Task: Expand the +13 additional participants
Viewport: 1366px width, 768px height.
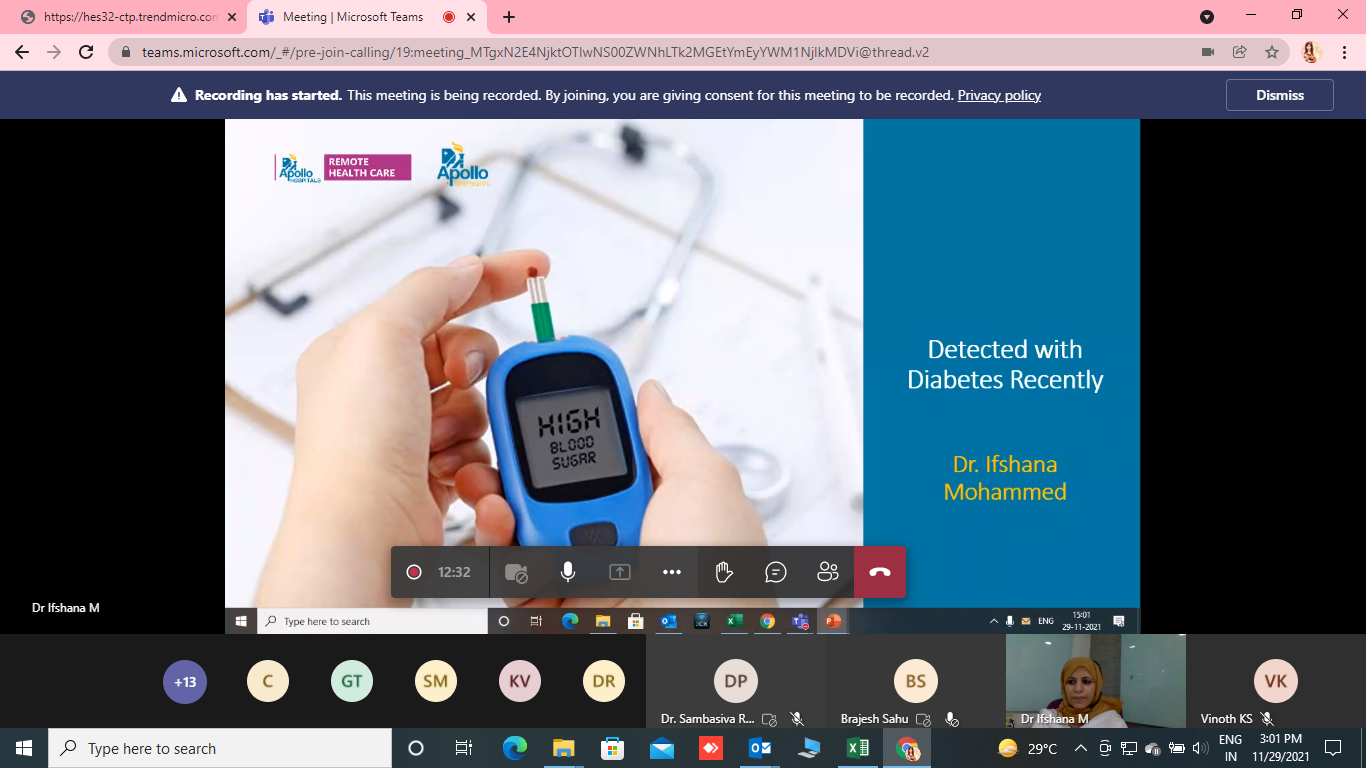Action: pos(185,682)
